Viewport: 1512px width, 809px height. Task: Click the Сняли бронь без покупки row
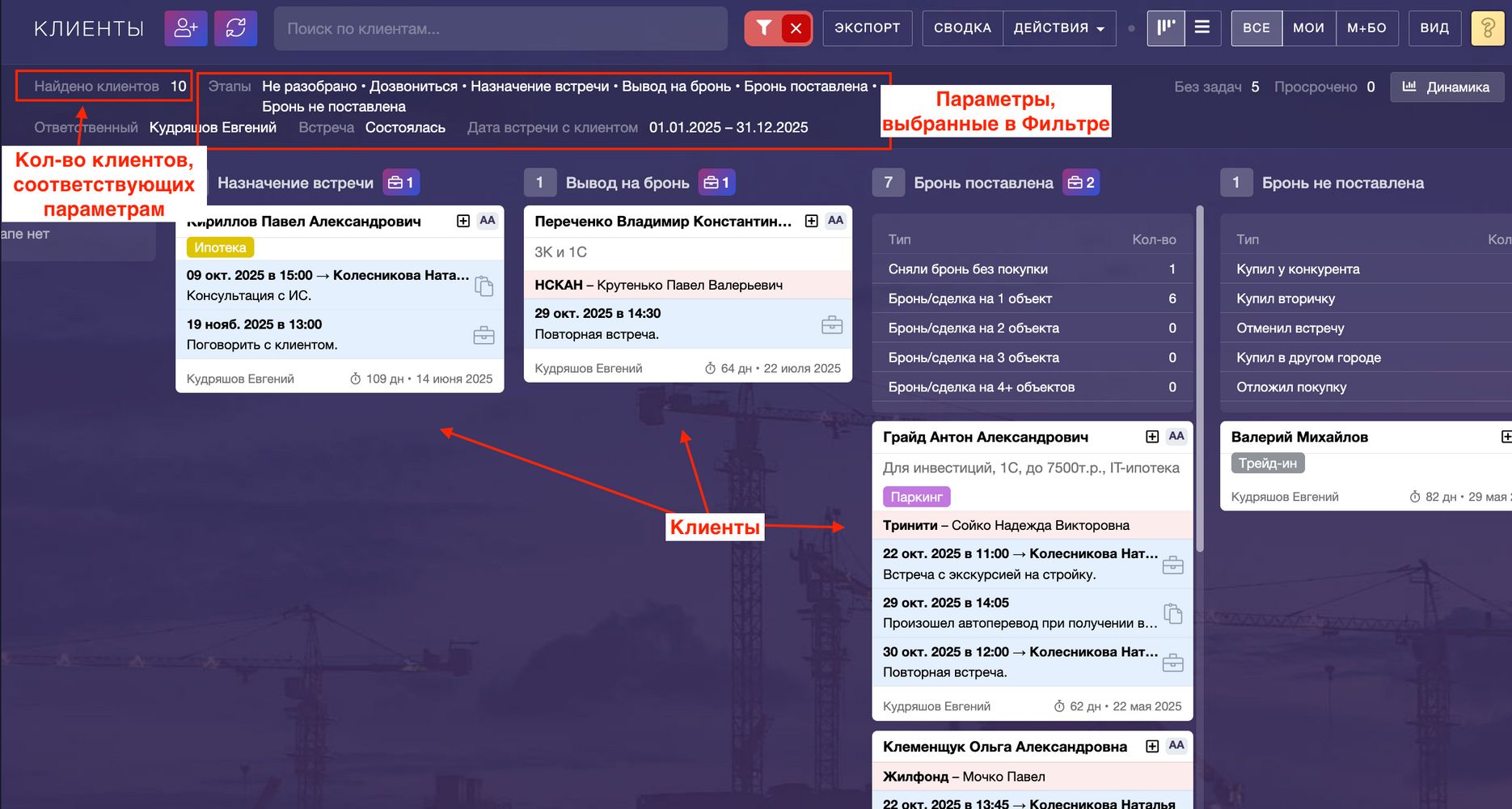(1032, 269)
